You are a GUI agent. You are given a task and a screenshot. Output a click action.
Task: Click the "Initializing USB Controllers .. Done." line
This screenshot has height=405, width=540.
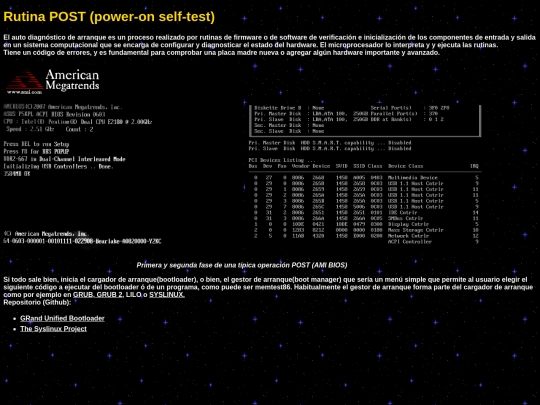click(59, 166)
